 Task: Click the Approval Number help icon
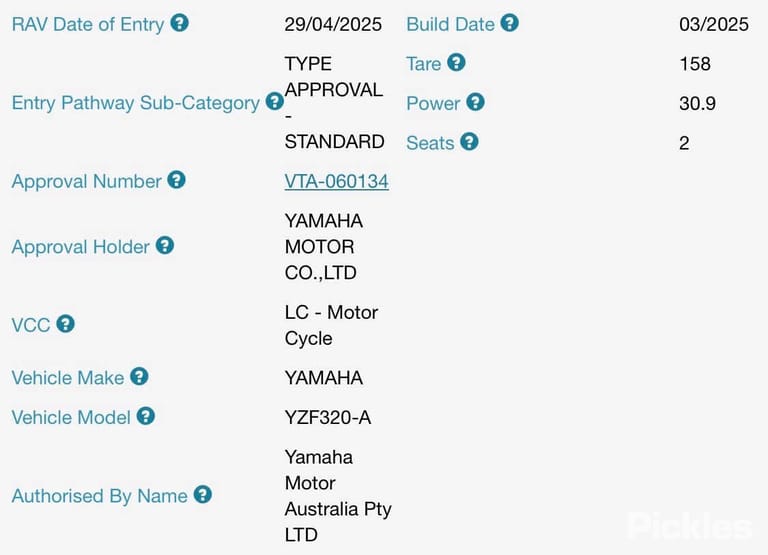[x=176, y=180]
